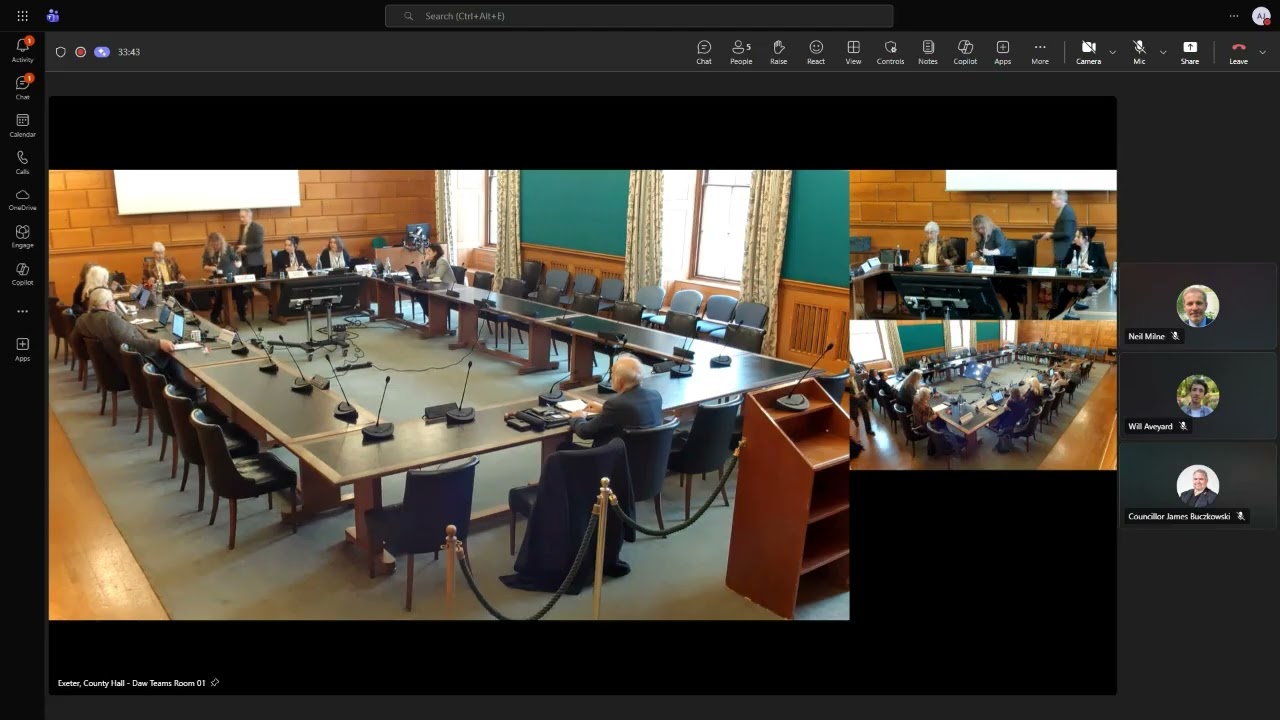
Task: Open More actions in meeting toolbar
Action: click(x=1040, y=52)
